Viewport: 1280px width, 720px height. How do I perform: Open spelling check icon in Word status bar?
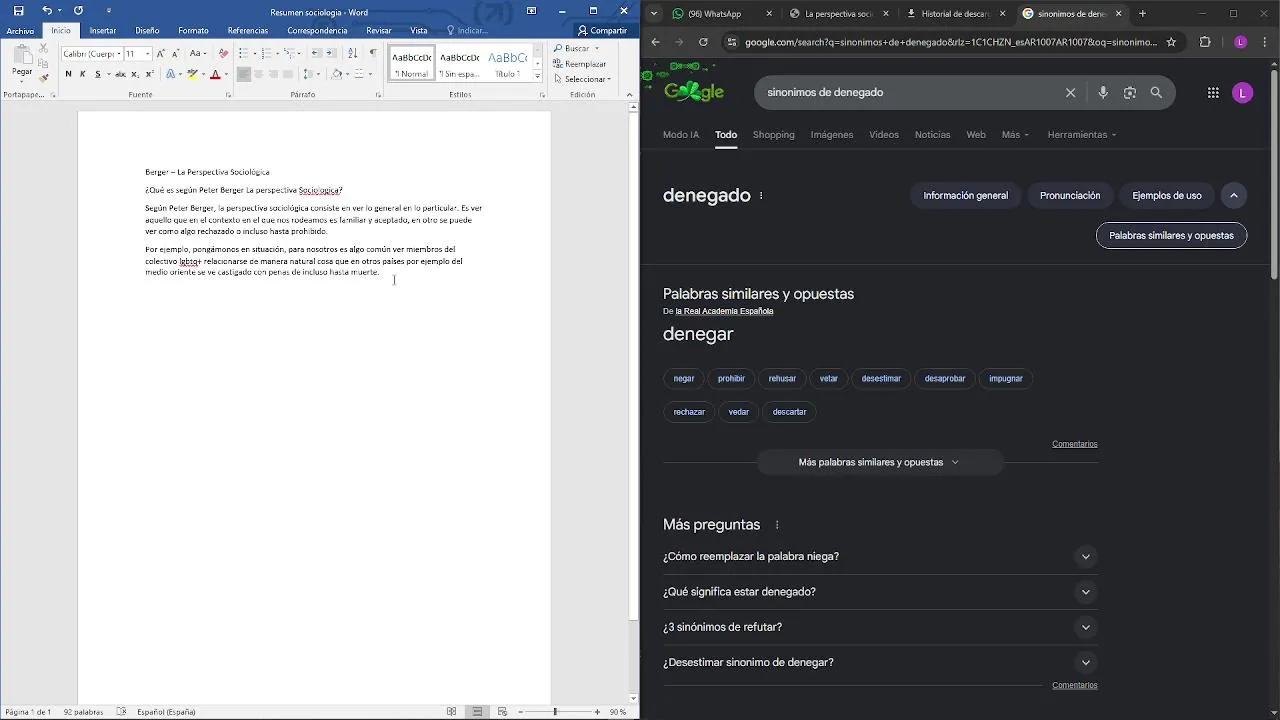[x=121, y=712]
